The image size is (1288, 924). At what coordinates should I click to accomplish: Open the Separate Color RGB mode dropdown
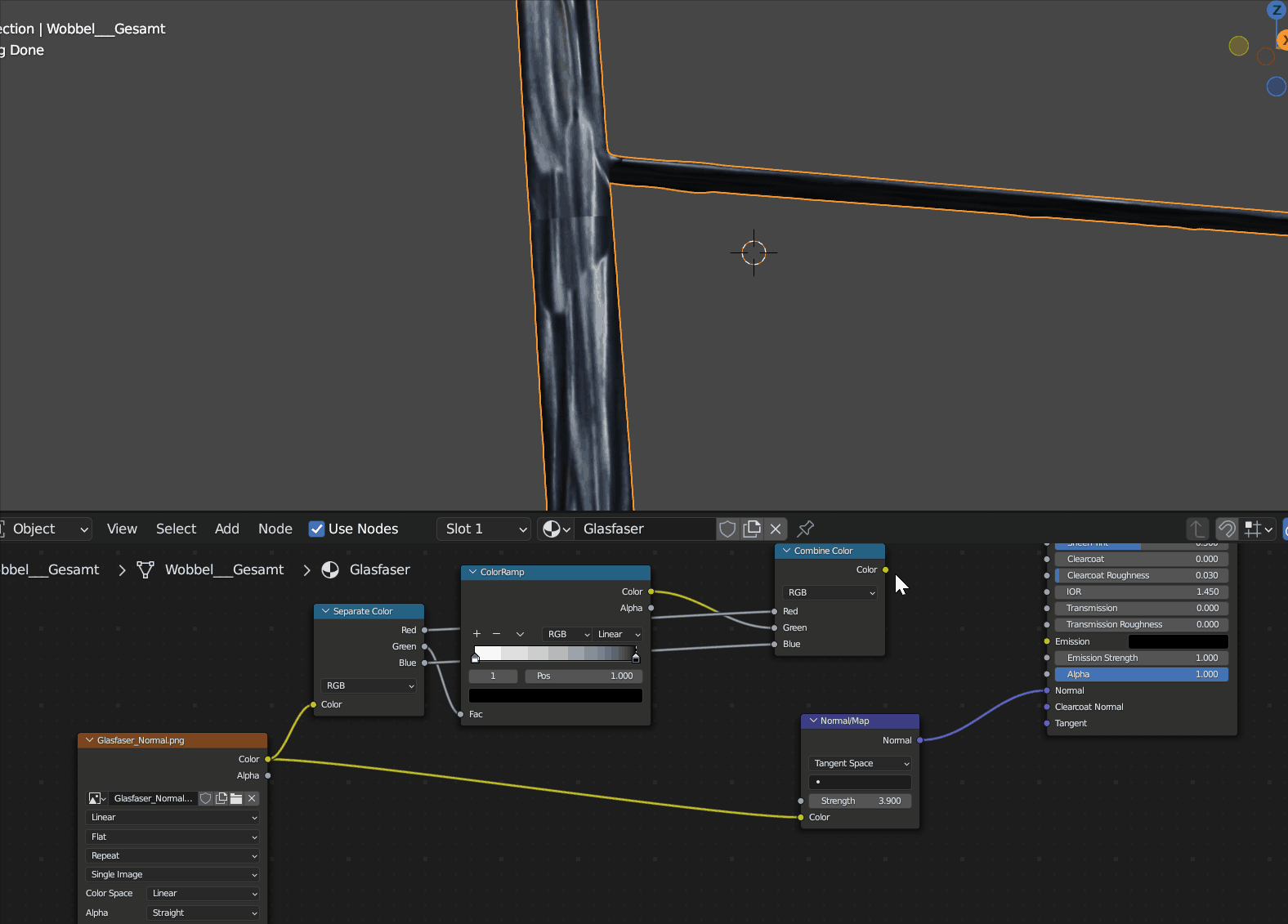tap(369, 685)
